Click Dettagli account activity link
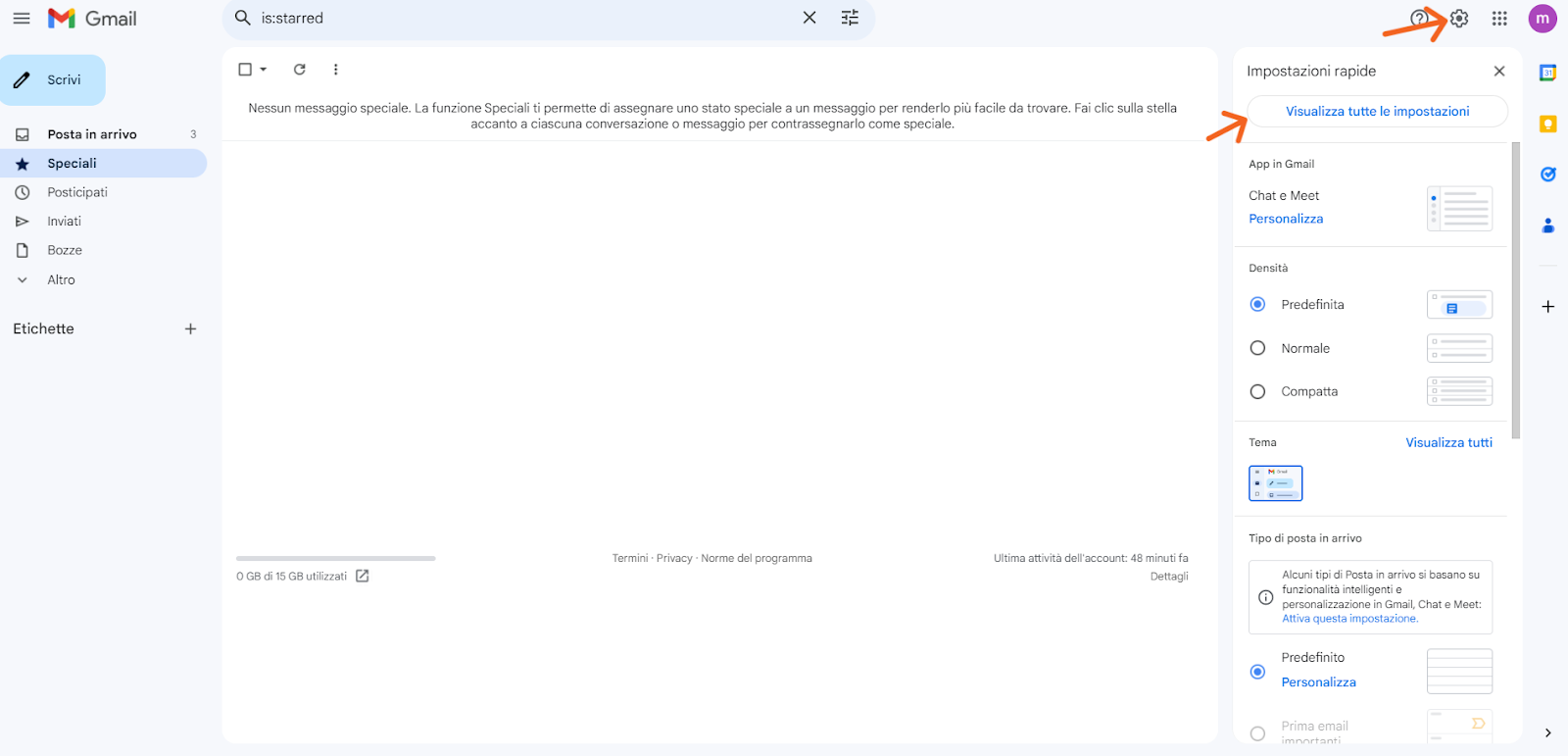Screen dimensions: 1568x756 [x=1169, y=577]
